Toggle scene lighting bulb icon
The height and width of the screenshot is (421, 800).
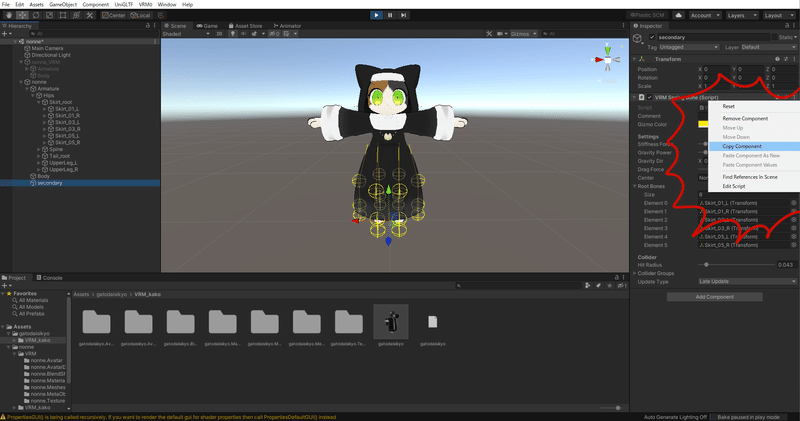233,34
